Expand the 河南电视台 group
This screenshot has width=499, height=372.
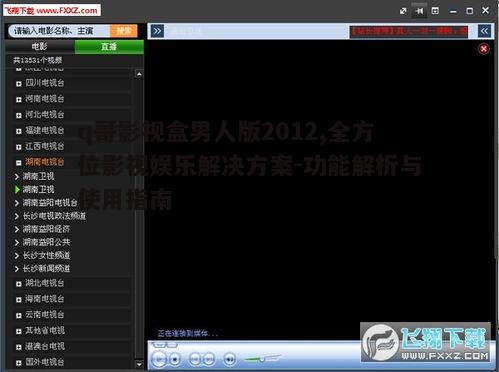pyautogui.click(x=19, y=99)
